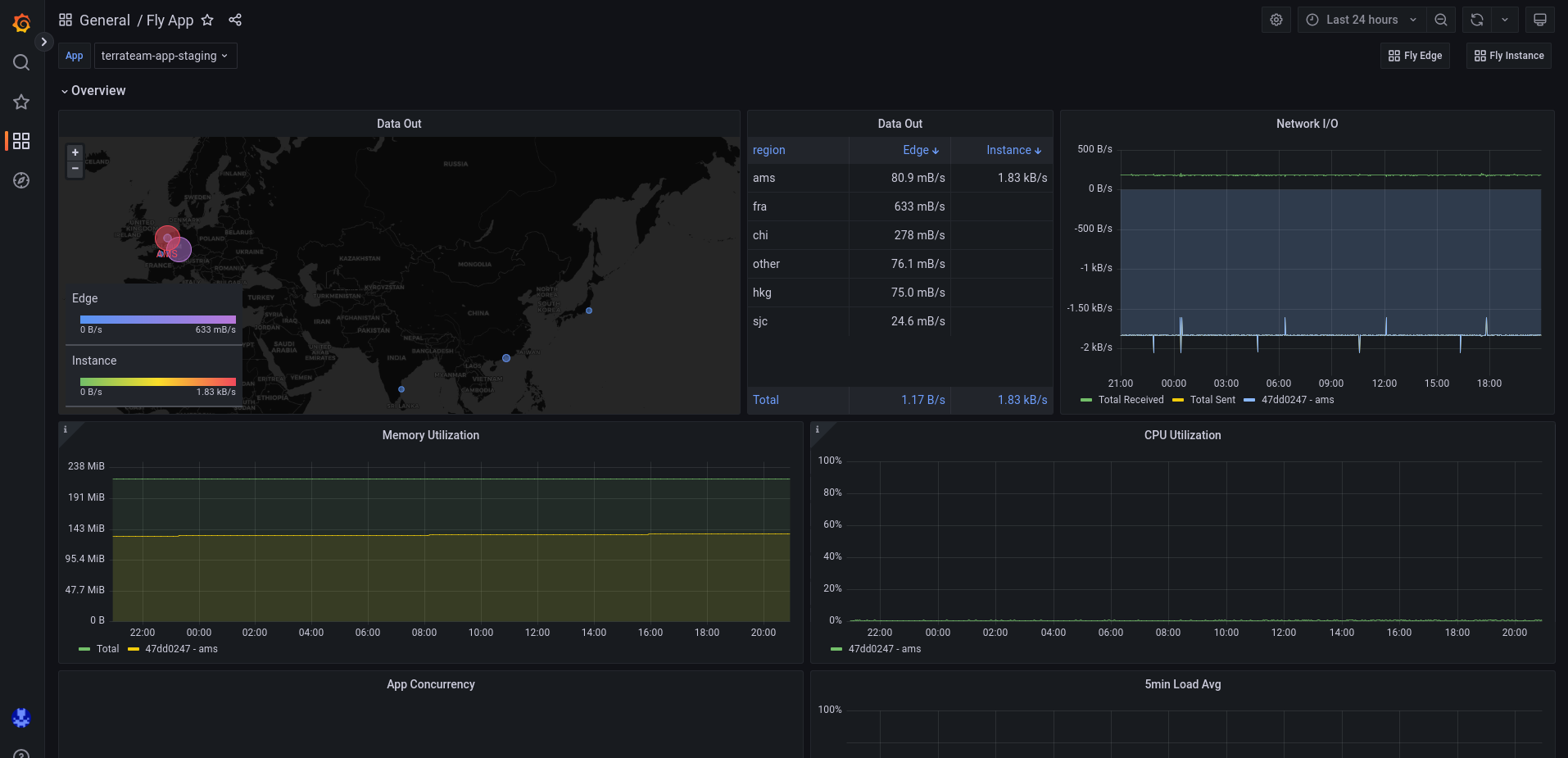The width and height of the screenshot is (1568, 758).
Task: Open the Explore compass icon
Action: tap(21, 180)
